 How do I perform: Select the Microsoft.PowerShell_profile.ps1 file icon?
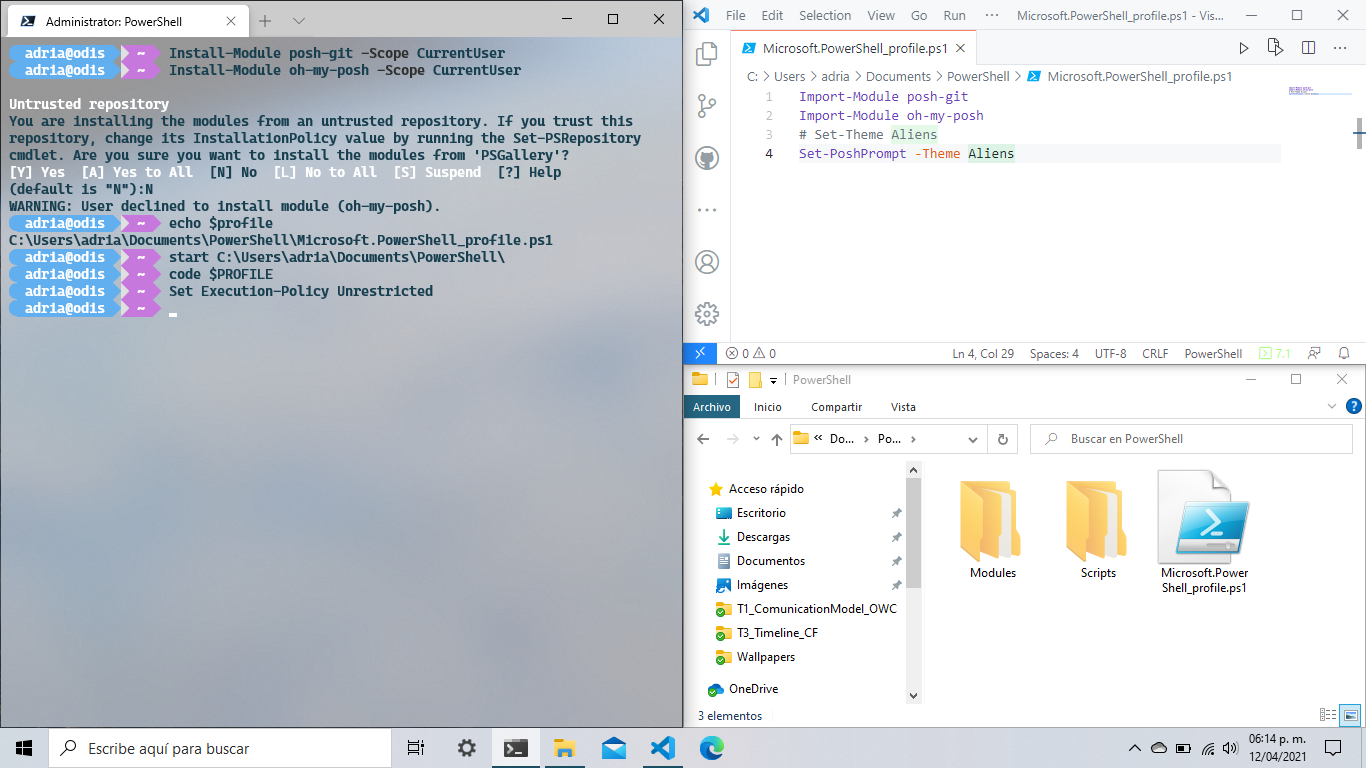(x=1204, y=532)
